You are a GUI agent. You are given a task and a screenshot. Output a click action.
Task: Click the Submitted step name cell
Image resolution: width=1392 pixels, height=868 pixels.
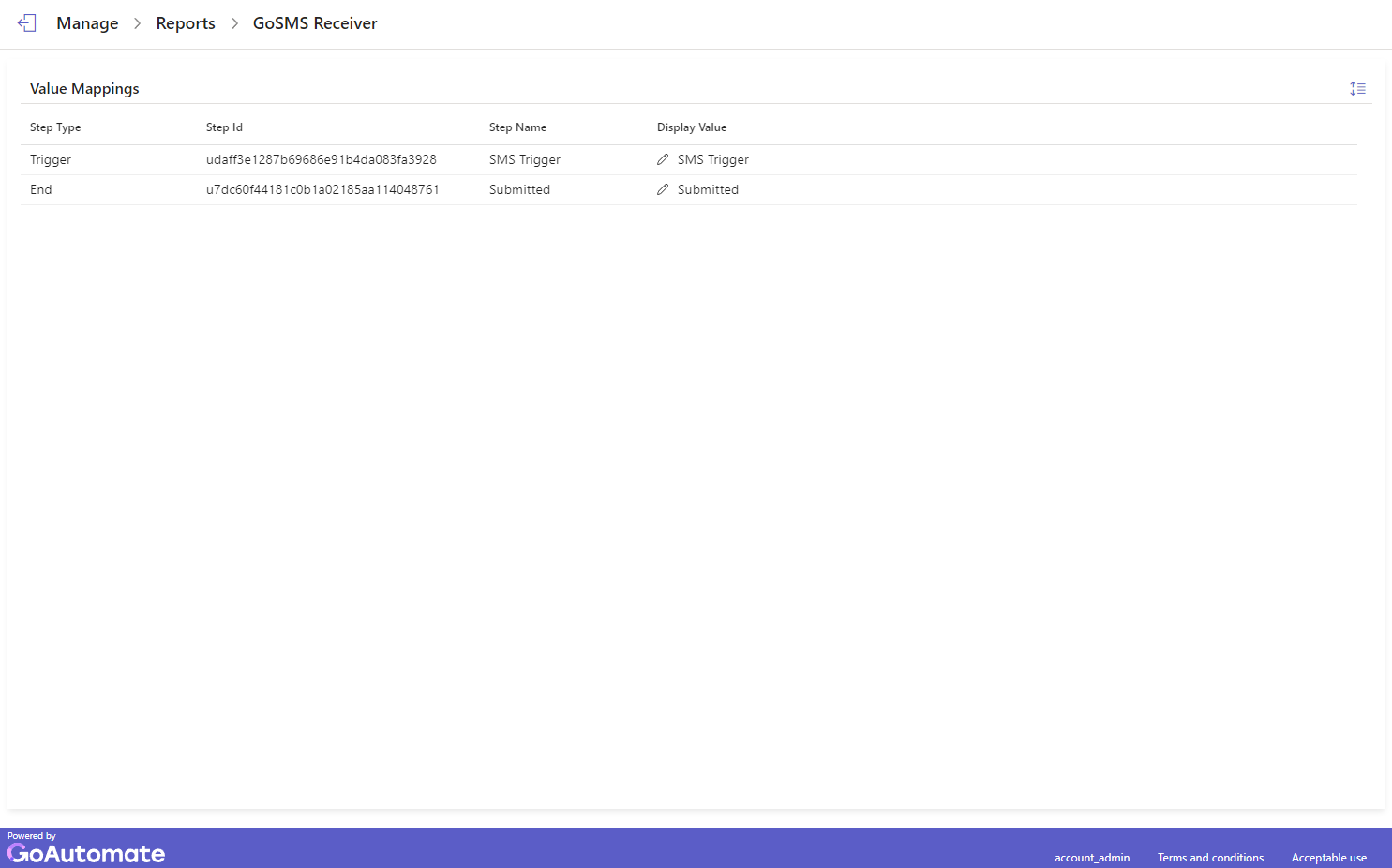point(519,189)
